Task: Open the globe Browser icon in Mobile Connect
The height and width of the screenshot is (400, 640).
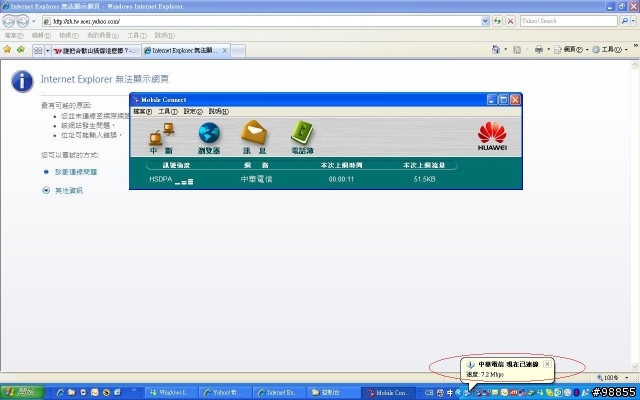Action: (209, 138)
